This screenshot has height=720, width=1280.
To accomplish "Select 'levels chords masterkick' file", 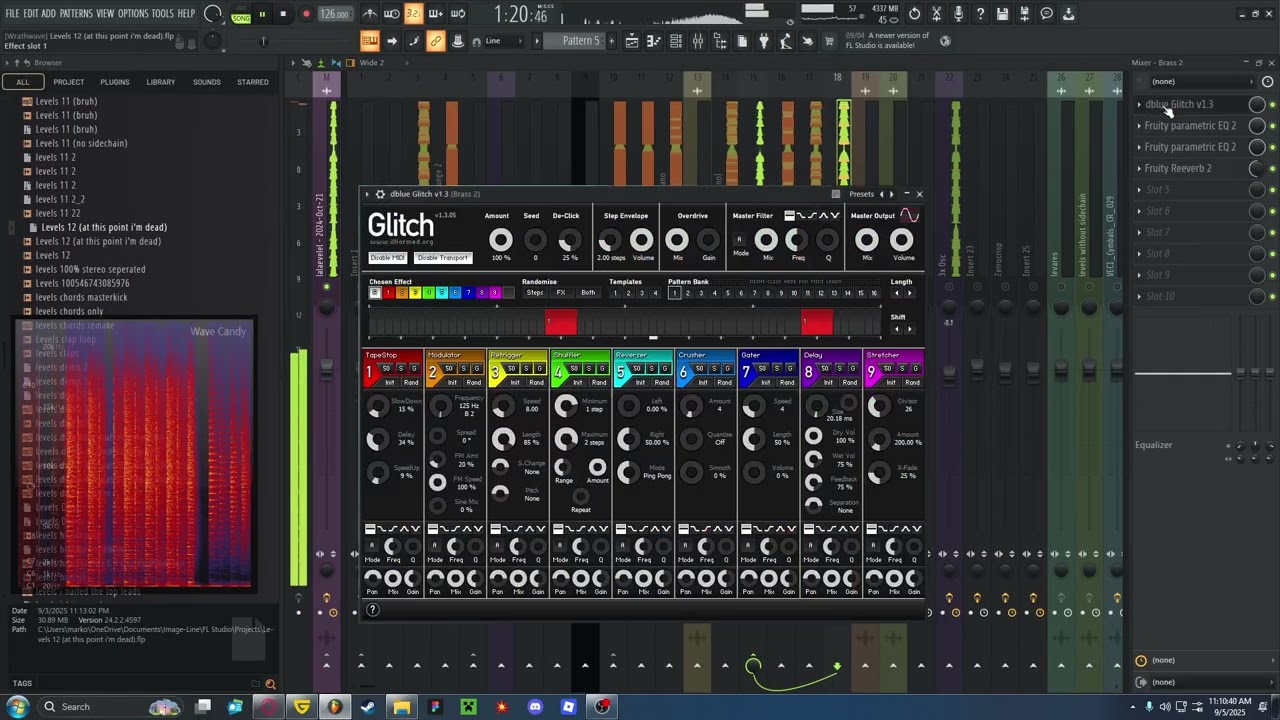I will tap(81, 297).
